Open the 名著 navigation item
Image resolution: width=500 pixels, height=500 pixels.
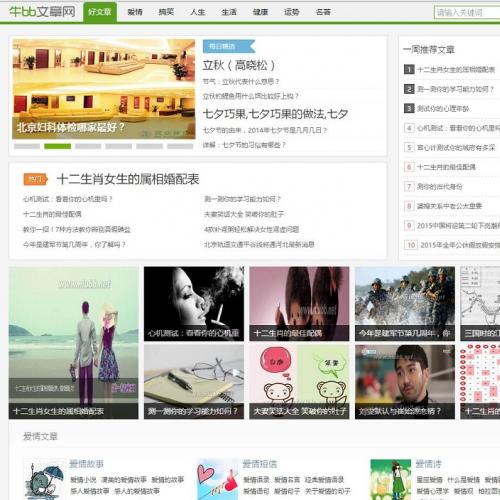click(323, 12)
